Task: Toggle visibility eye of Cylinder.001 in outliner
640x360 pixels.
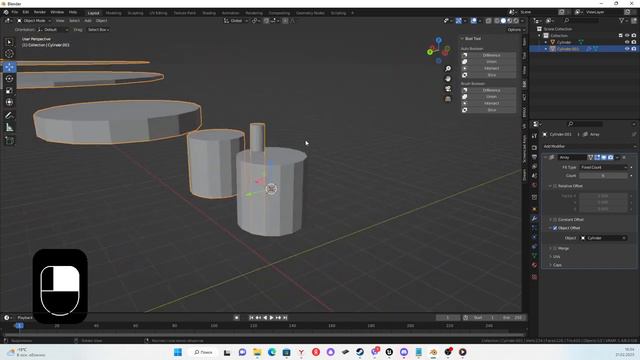Action: [x=627, y=49]
